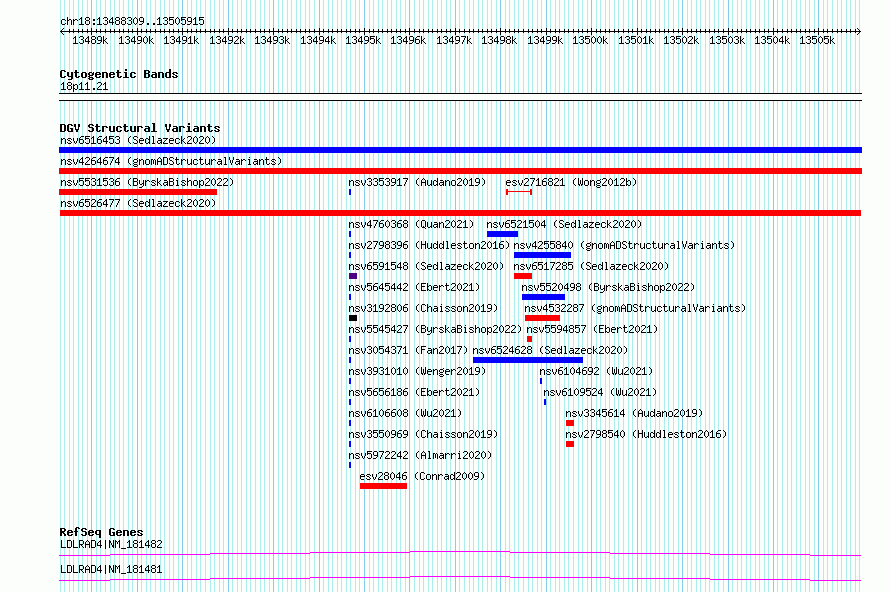Open the nsv5972242 (Almarri2020) label
Screen dimensions: 890x592
[420, 455]
